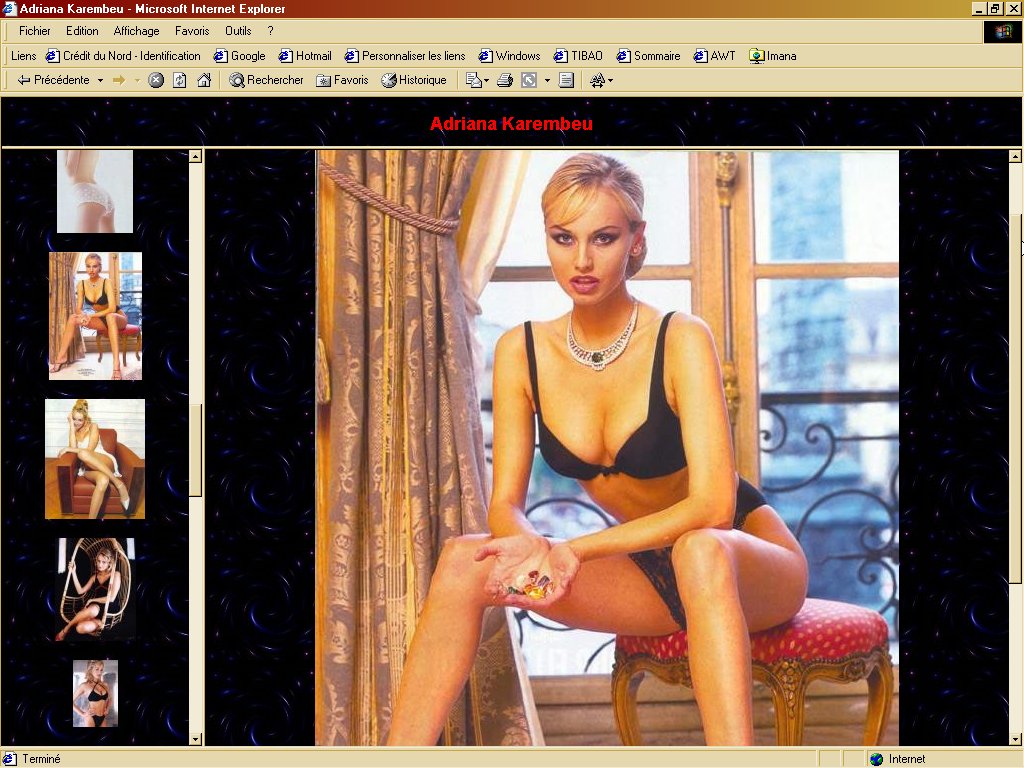Click the thumbnail frame scrollbar thumb
The width and height of the screenshot is (1024, 768).
pos(195,451)
